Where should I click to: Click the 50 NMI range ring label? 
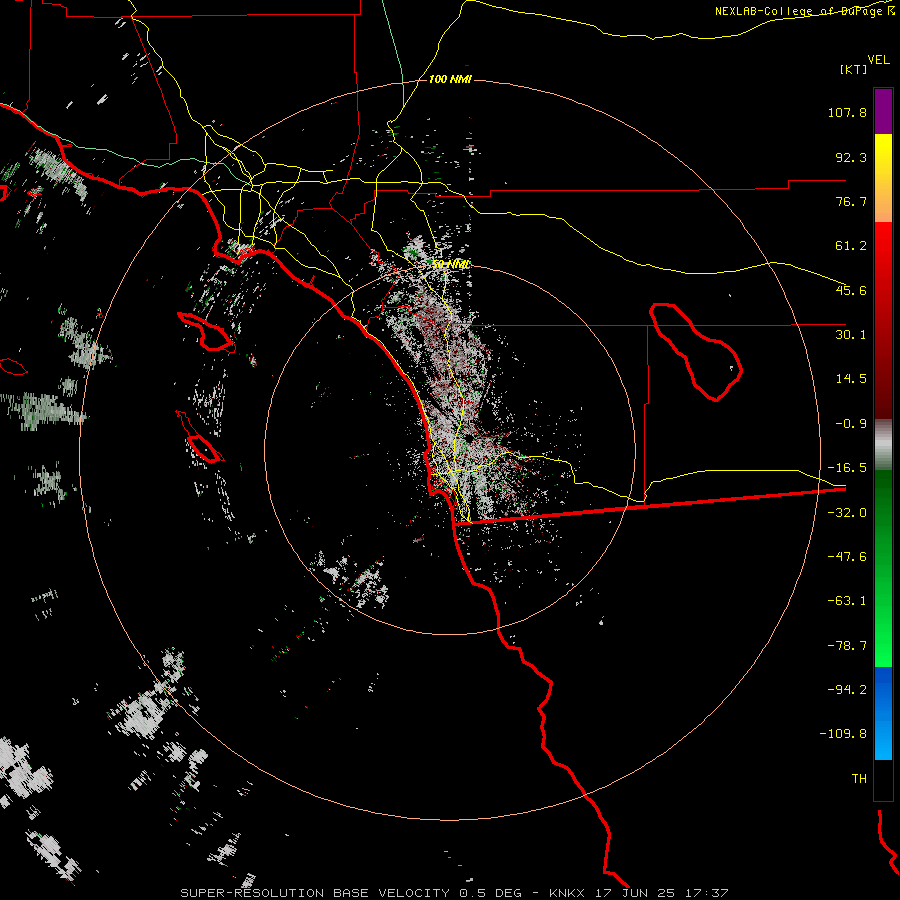(x=451, y=264)
